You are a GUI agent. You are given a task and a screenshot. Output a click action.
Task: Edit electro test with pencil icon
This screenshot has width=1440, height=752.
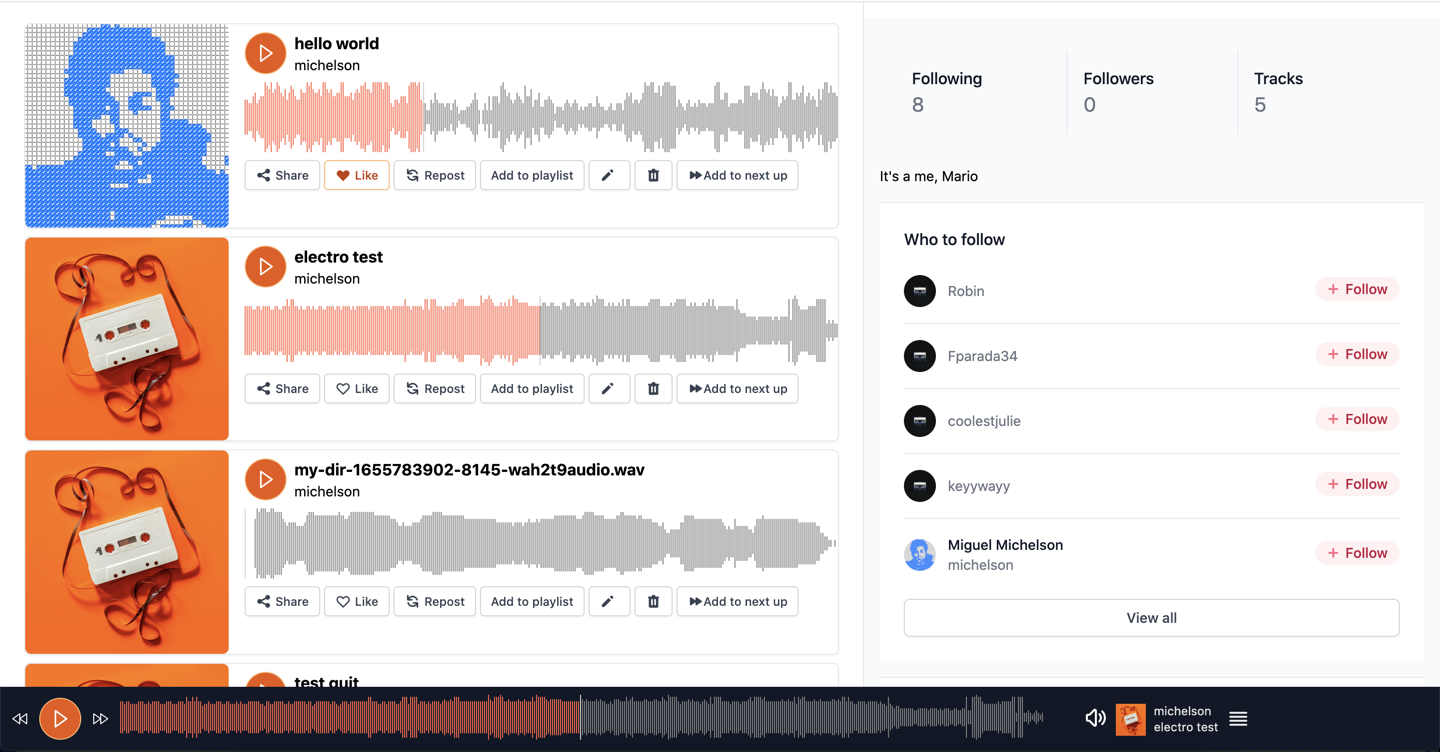(608, 388)
